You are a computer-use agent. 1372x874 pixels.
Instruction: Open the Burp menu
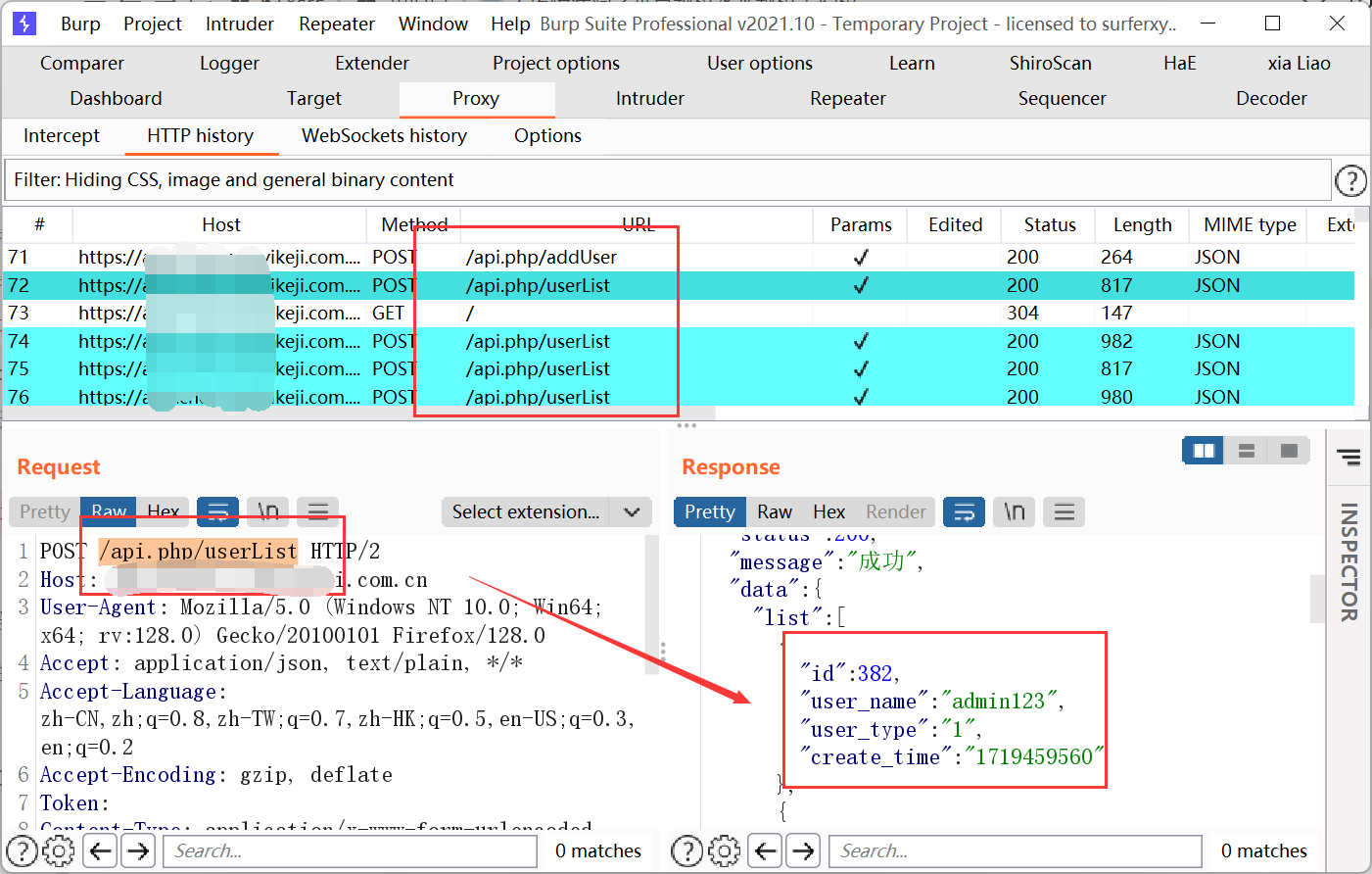click(80, 24)
